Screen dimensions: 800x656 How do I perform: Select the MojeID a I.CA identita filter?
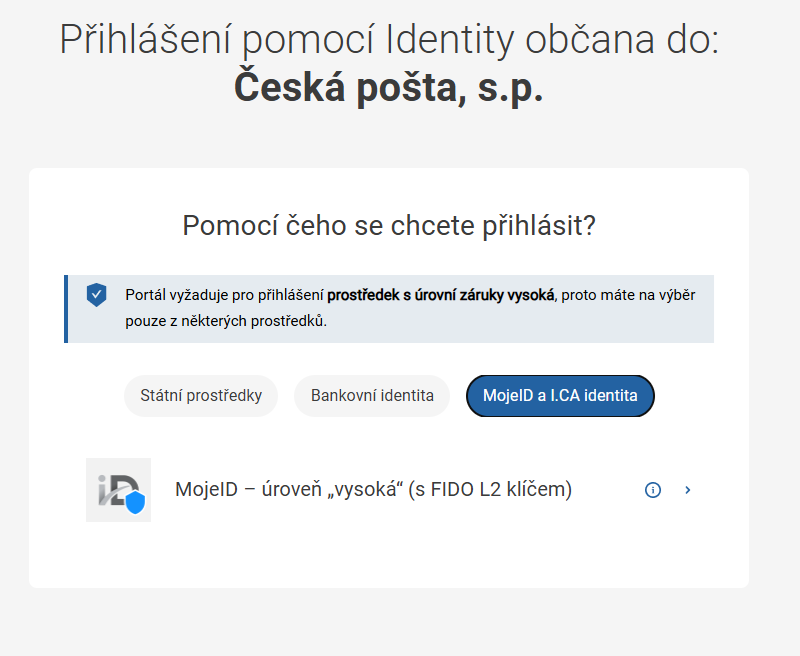560,396
